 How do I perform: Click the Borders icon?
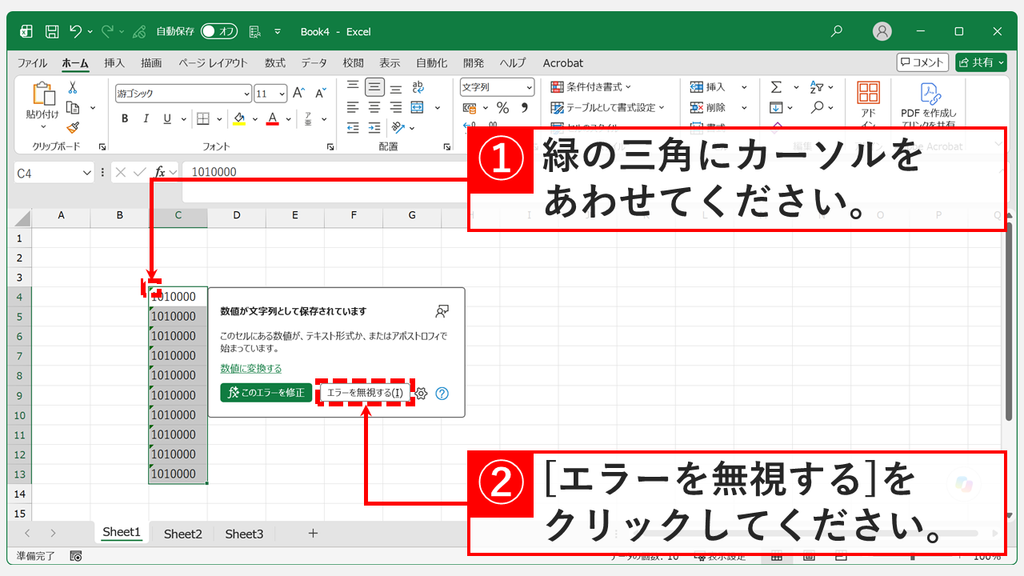click(x=203, y=118)
